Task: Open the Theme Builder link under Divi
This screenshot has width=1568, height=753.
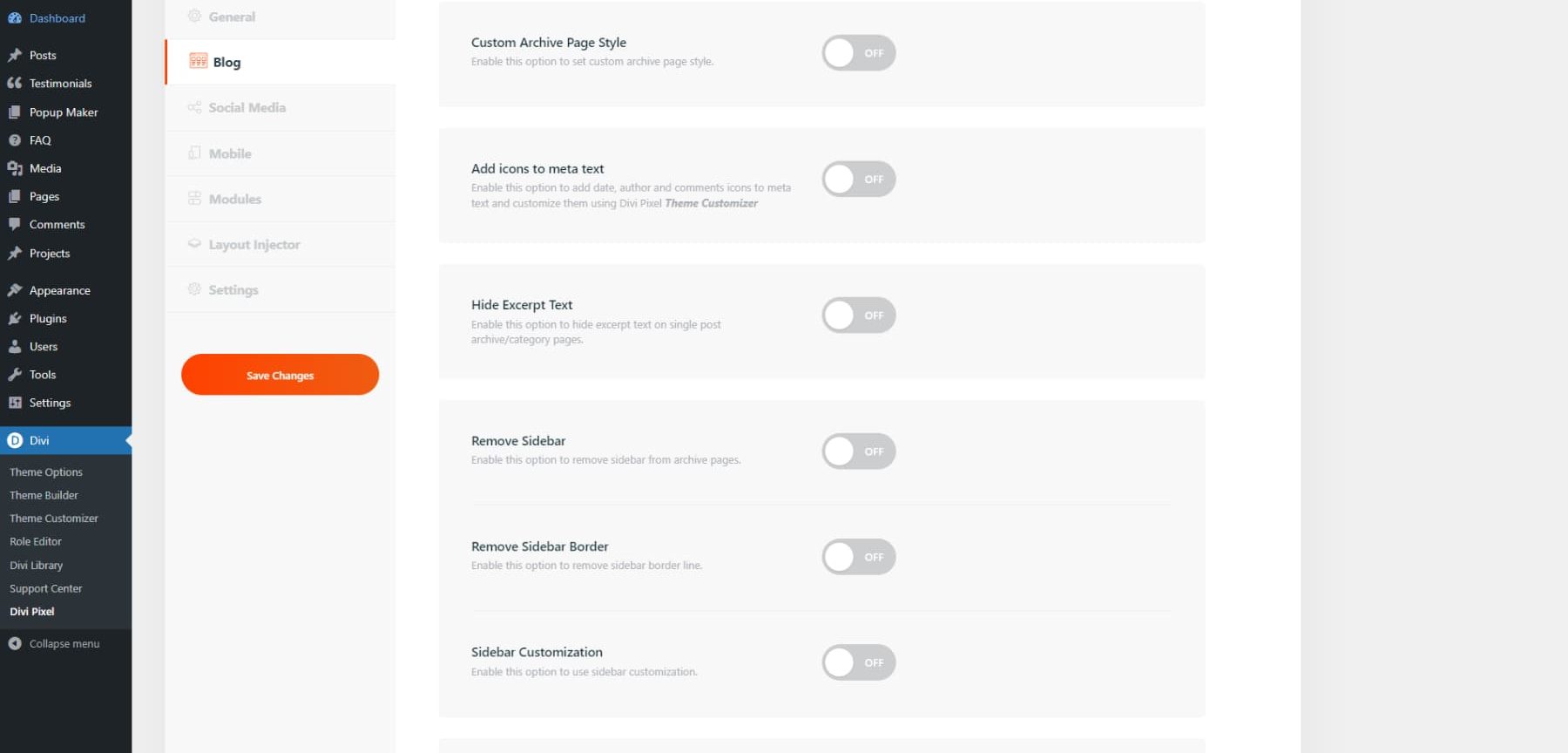Action: coord(44,494)
